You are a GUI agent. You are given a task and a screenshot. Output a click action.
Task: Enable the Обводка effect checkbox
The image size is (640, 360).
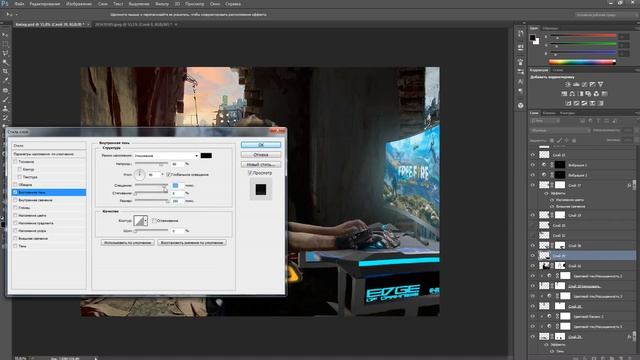[x=15, y=184]
